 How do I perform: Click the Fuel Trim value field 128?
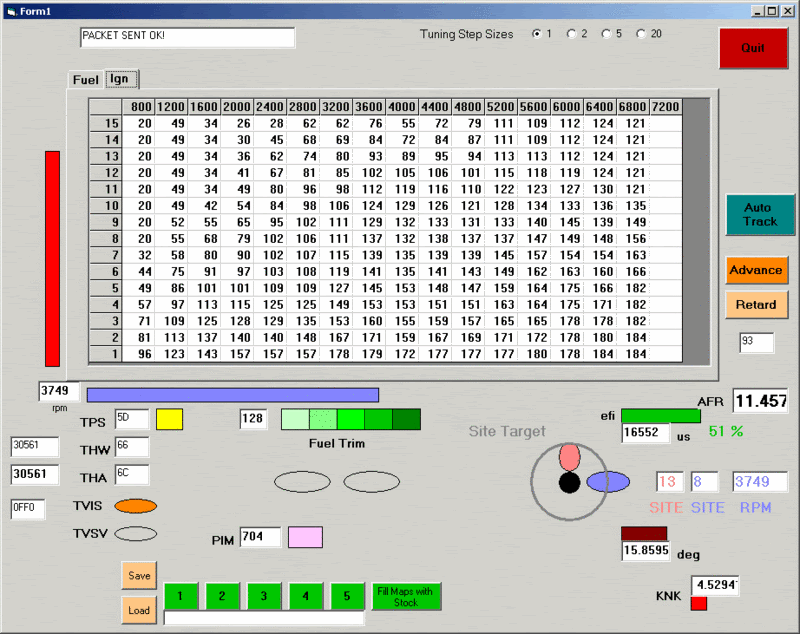tap(254, 419)
